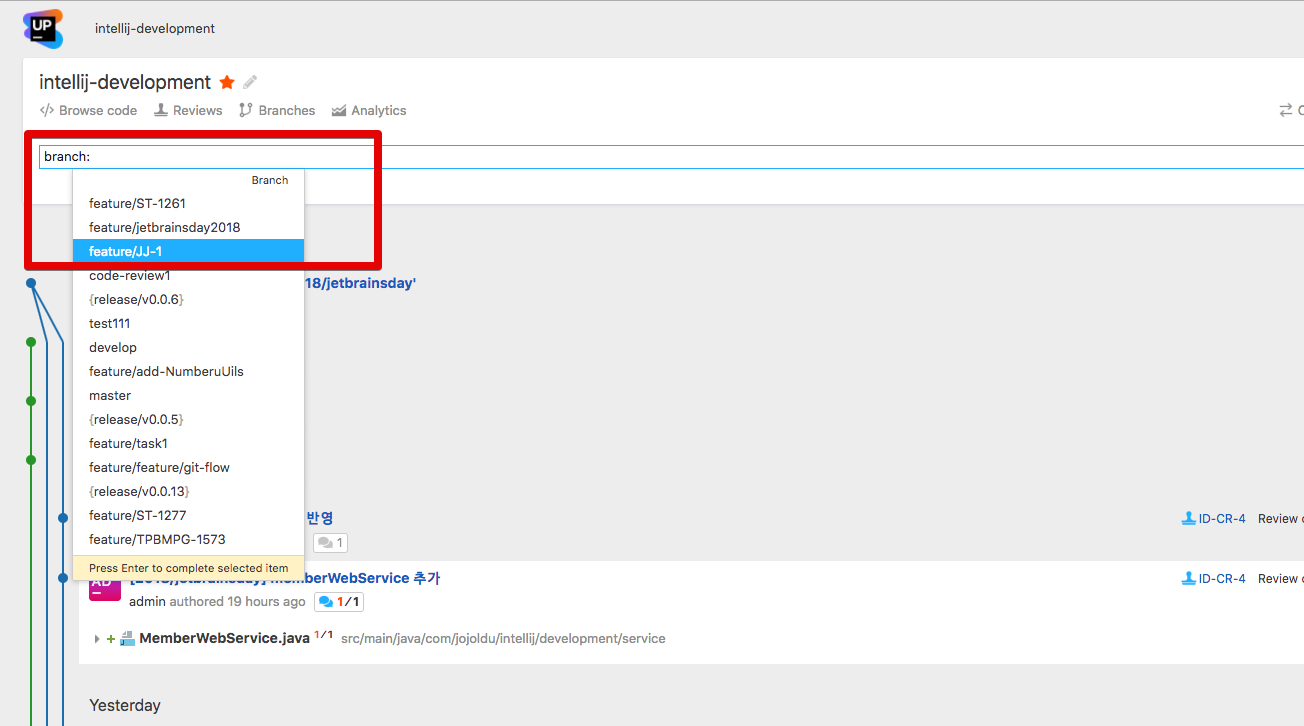The height and width of the screenshot is (726, 1304).
Task: Select code-review1 branch suggestion
Action: 188,275
